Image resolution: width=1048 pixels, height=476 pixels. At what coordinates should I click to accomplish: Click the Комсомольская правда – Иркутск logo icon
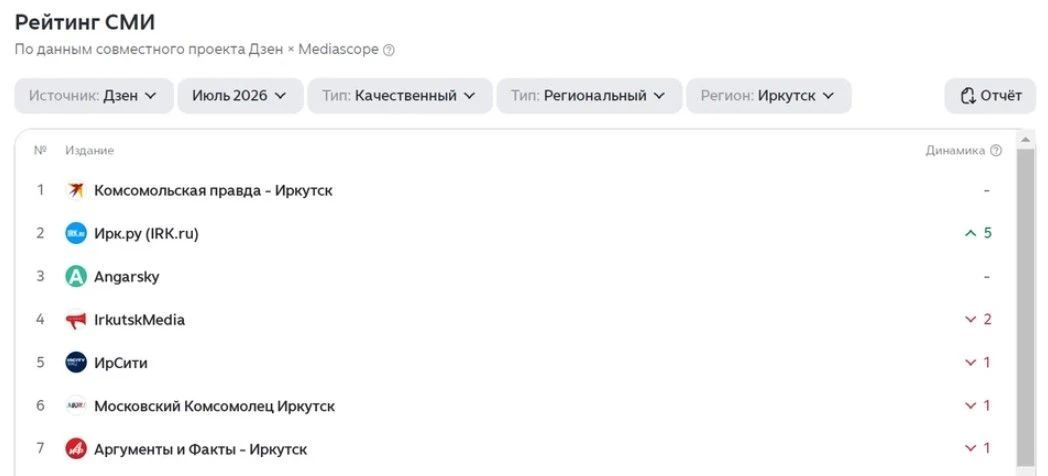point(76,191)
